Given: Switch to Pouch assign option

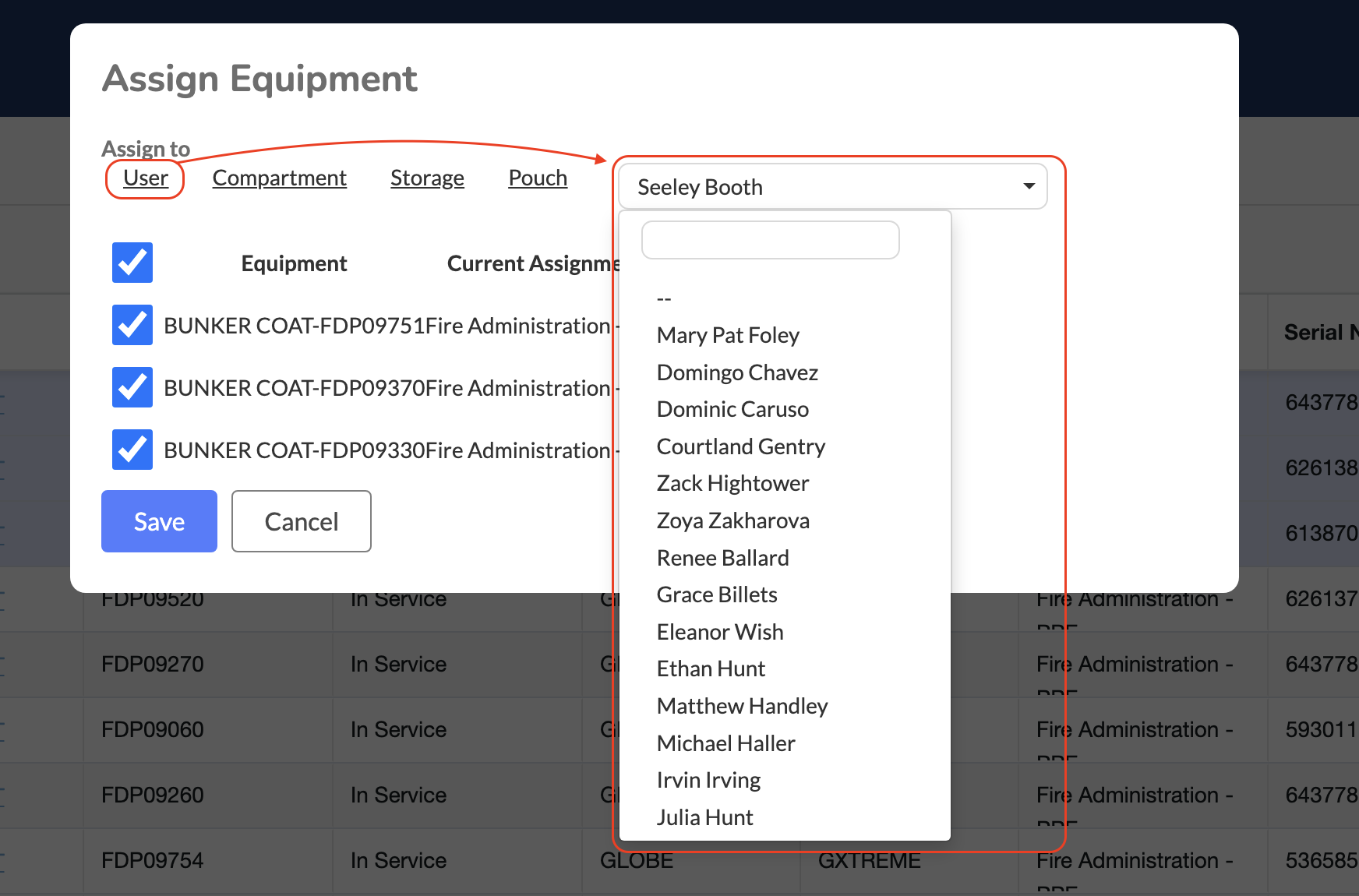Looking at the screenshot, I should pyautogui.click(x=538, y=178).
